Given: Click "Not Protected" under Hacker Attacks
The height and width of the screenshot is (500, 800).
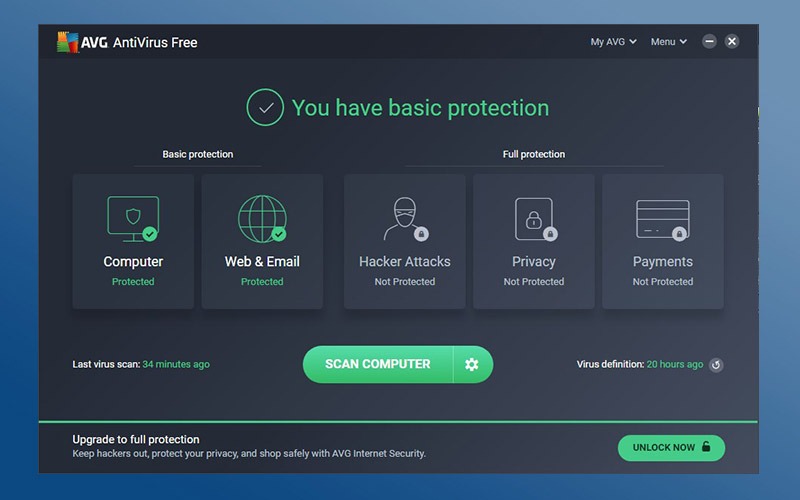Looking at the screenshot, I should pyautogui.click(x=405, y=282).
